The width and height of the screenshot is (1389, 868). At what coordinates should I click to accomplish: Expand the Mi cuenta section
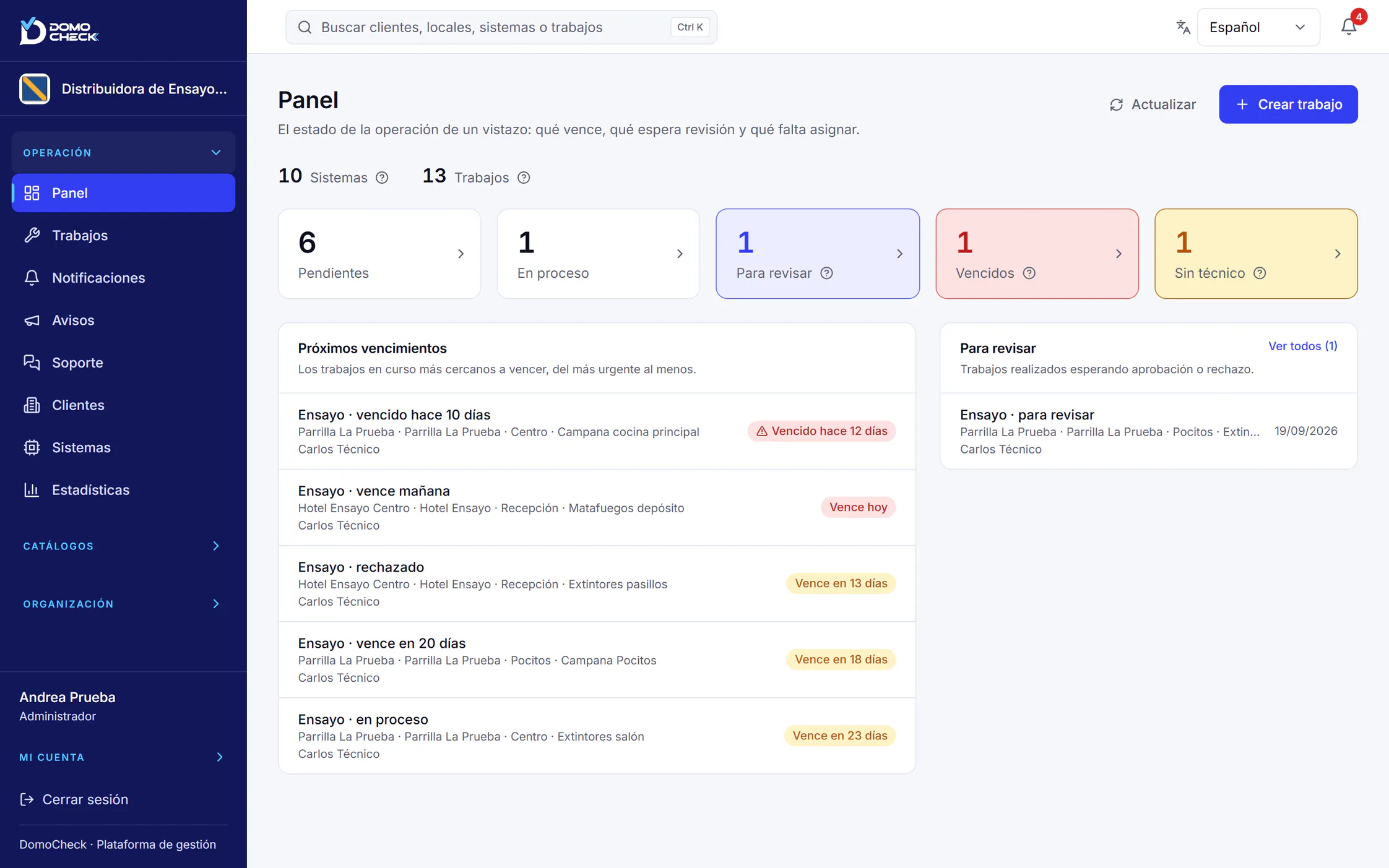pos(123,757)
